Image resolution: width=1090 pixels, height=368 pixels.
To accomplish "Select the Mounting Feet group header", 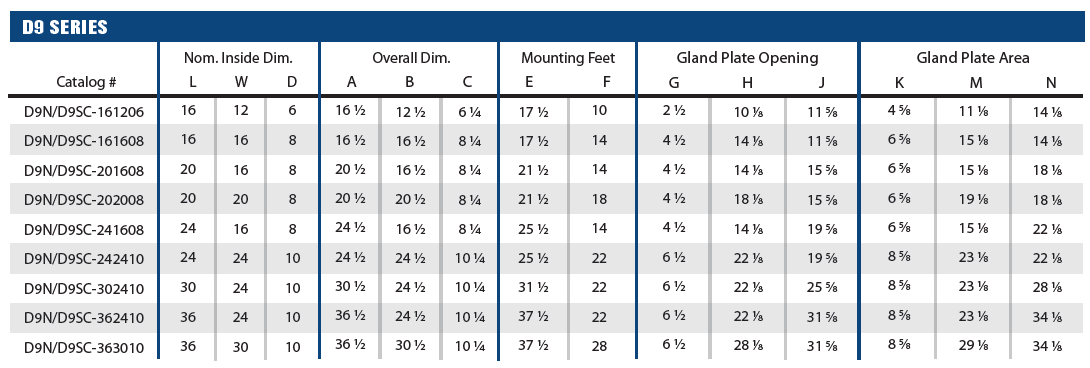I will click(x=568, y=58).
